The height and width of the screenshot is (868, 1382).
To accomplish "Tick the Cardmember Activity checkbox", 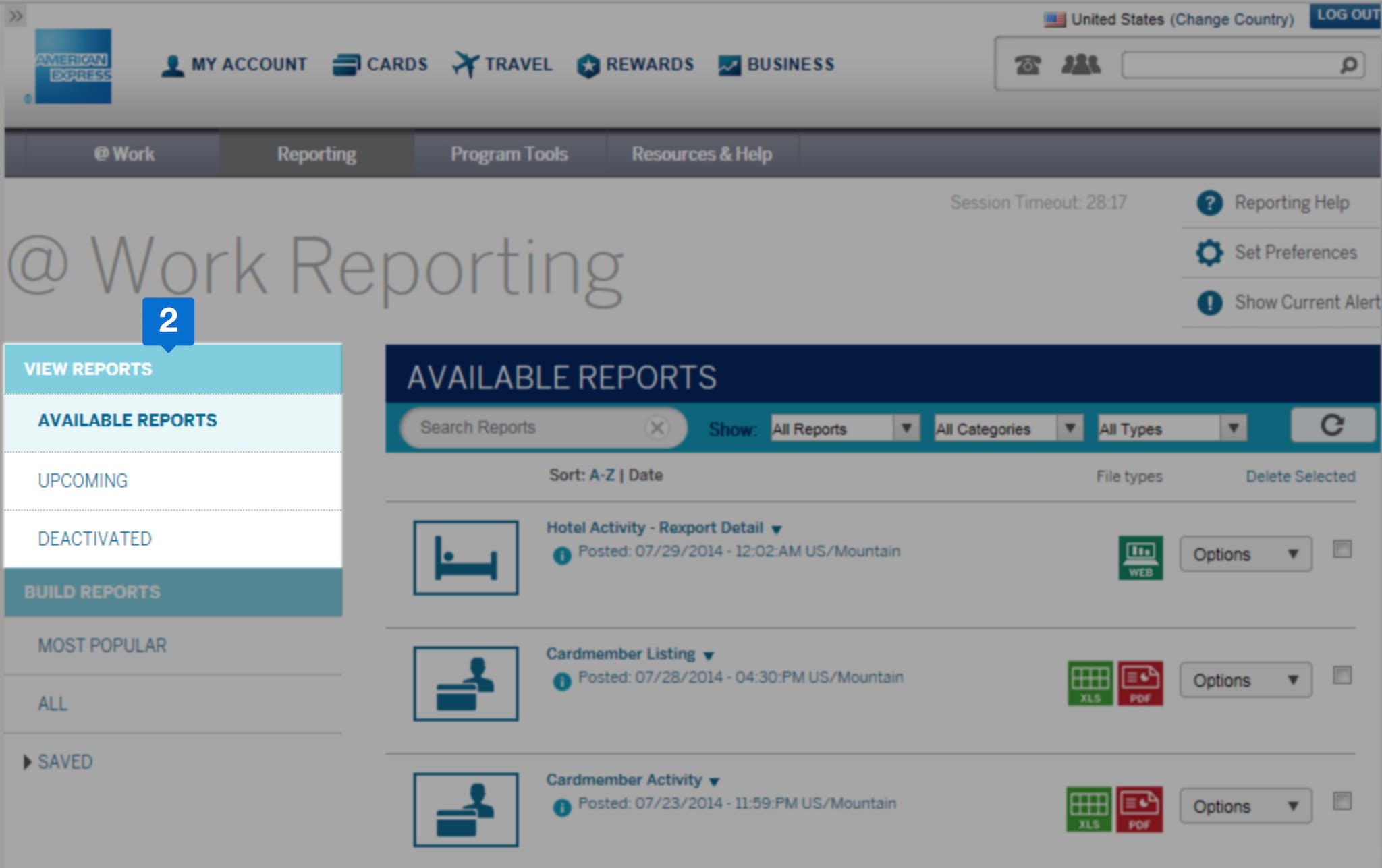I will click(x=1342, y=801).
